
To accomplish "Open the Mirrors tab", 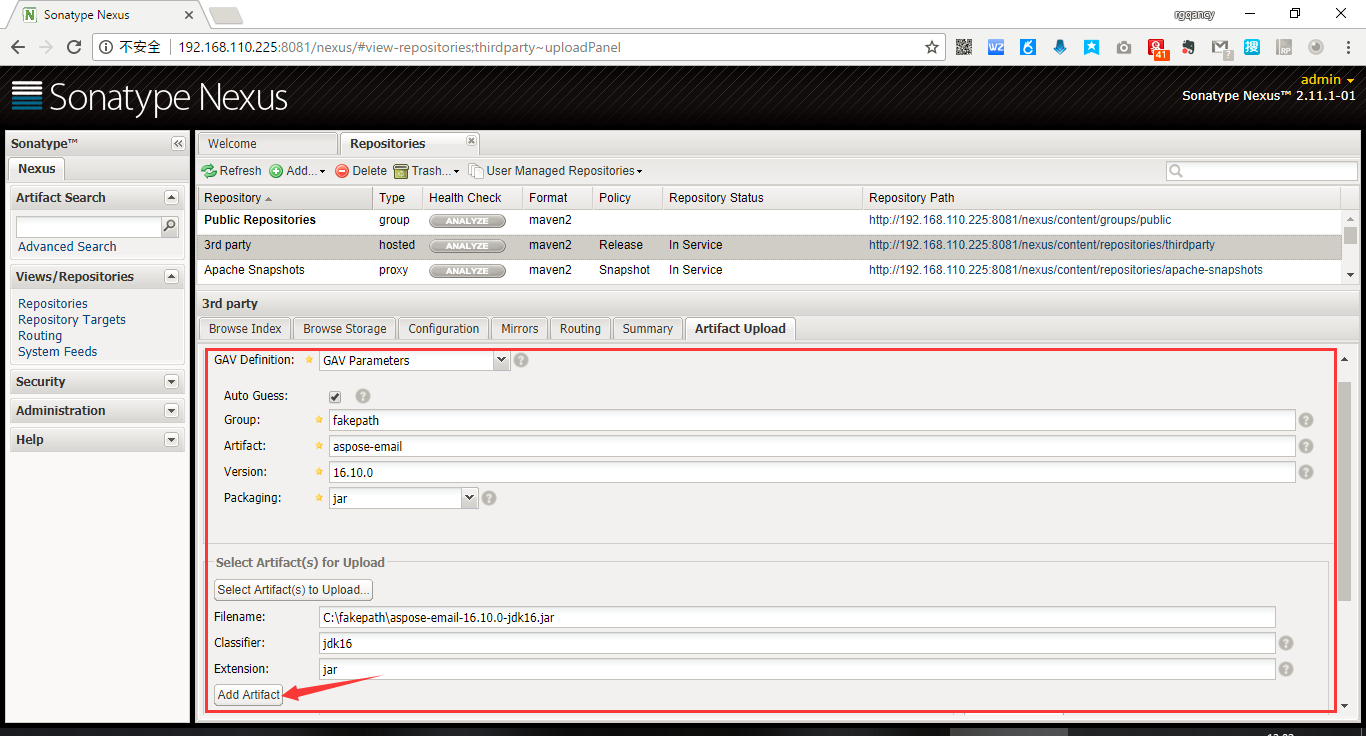I will coord(520,329).
